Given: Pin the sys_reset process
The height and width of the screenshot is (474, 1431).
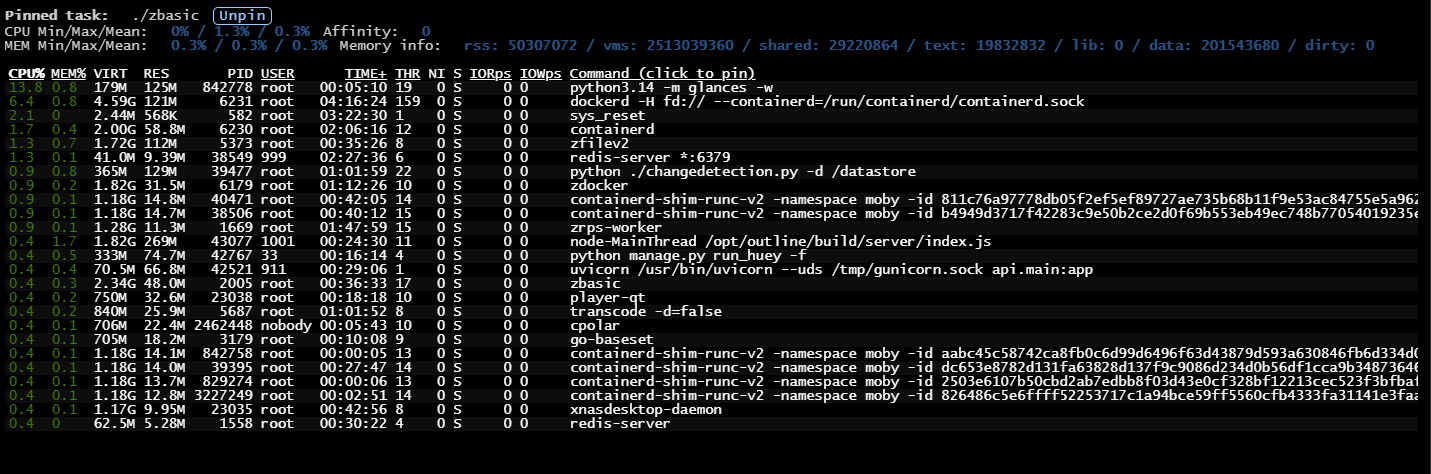Looking at the screenshot, I should coord(607,115).
